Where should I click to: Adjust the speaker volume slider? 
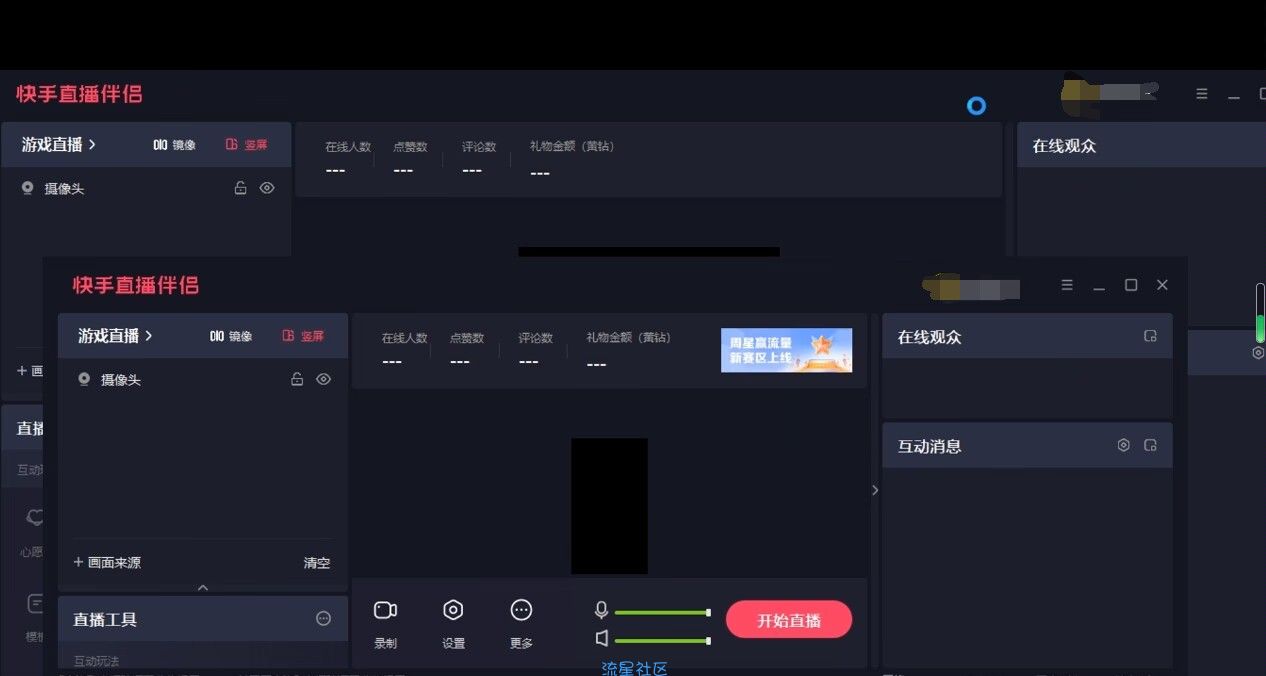(x=662, y=640)
